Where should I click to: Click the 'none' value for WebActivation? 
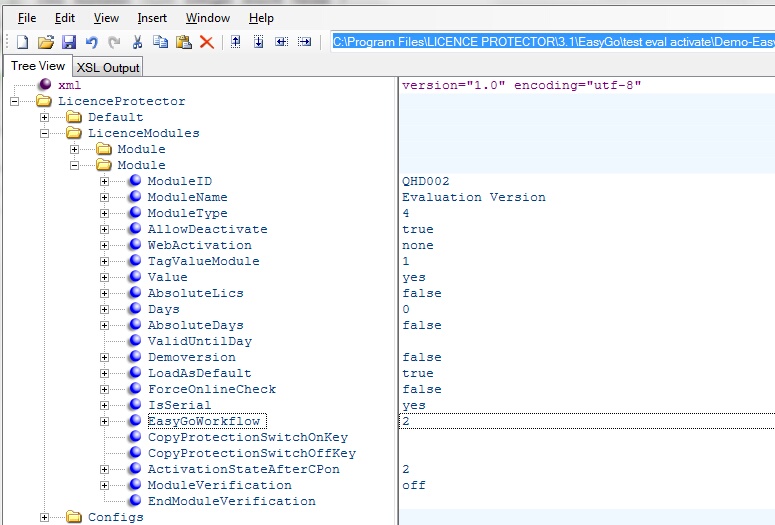pyautogui.click(x=418, y=245)
